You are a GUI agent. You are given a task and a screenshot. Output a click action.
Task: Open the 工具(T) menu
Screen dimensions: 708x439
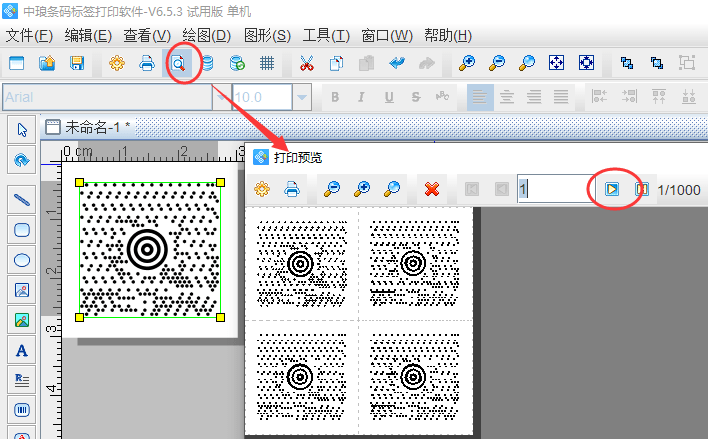326,35
